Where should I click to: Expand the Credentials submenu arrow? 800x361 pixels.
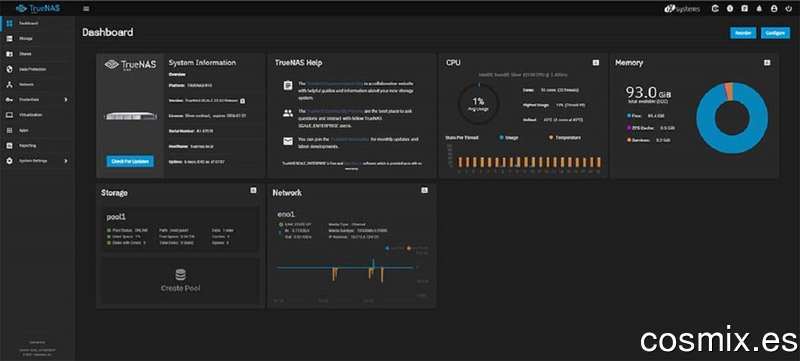point(66,100)
